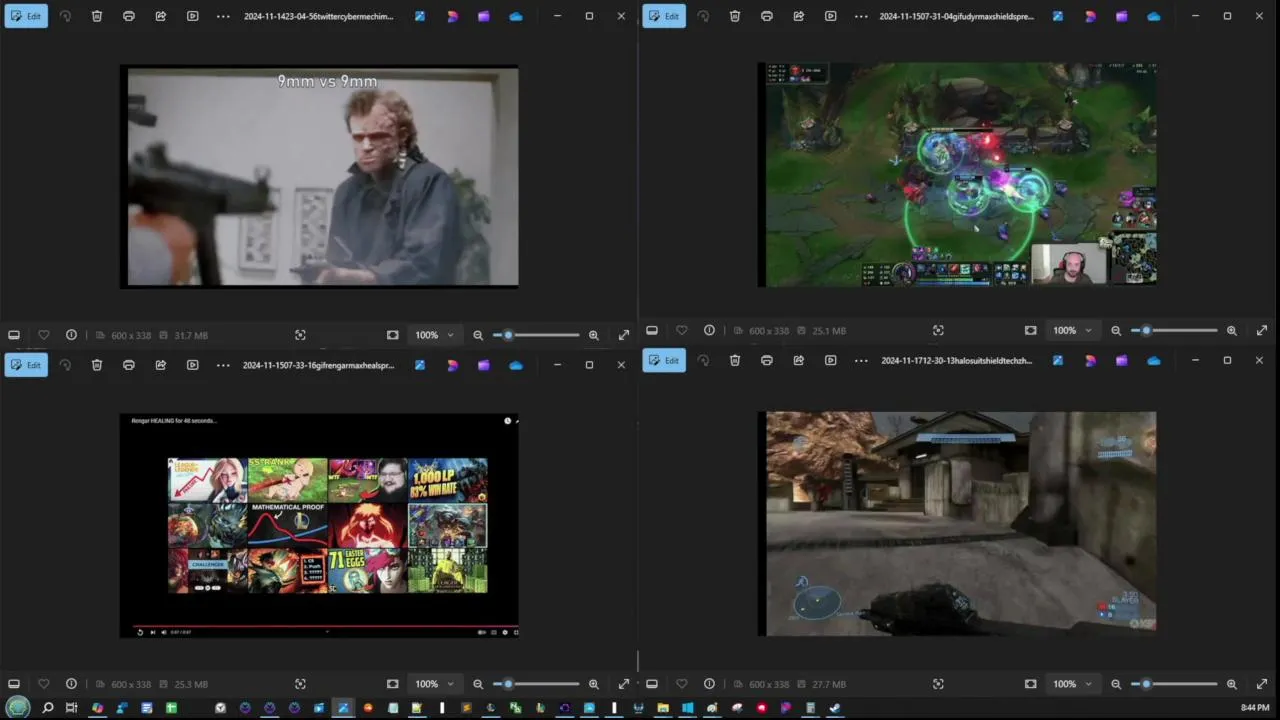Image resolution: width=1280 pixels, height=720 pixels.
Task: Zoom in on the gifrengarmaxhealspr image
Action: [x=594, y=684]
